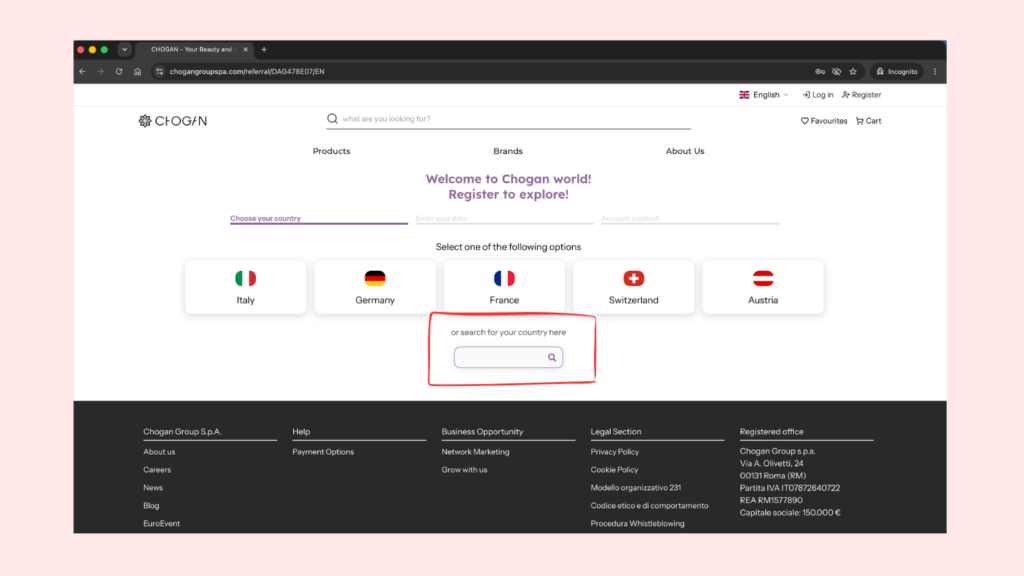Viewport: 1024px width, 576px height.
Task: Choose Germany country card
Action: (375, 287)
